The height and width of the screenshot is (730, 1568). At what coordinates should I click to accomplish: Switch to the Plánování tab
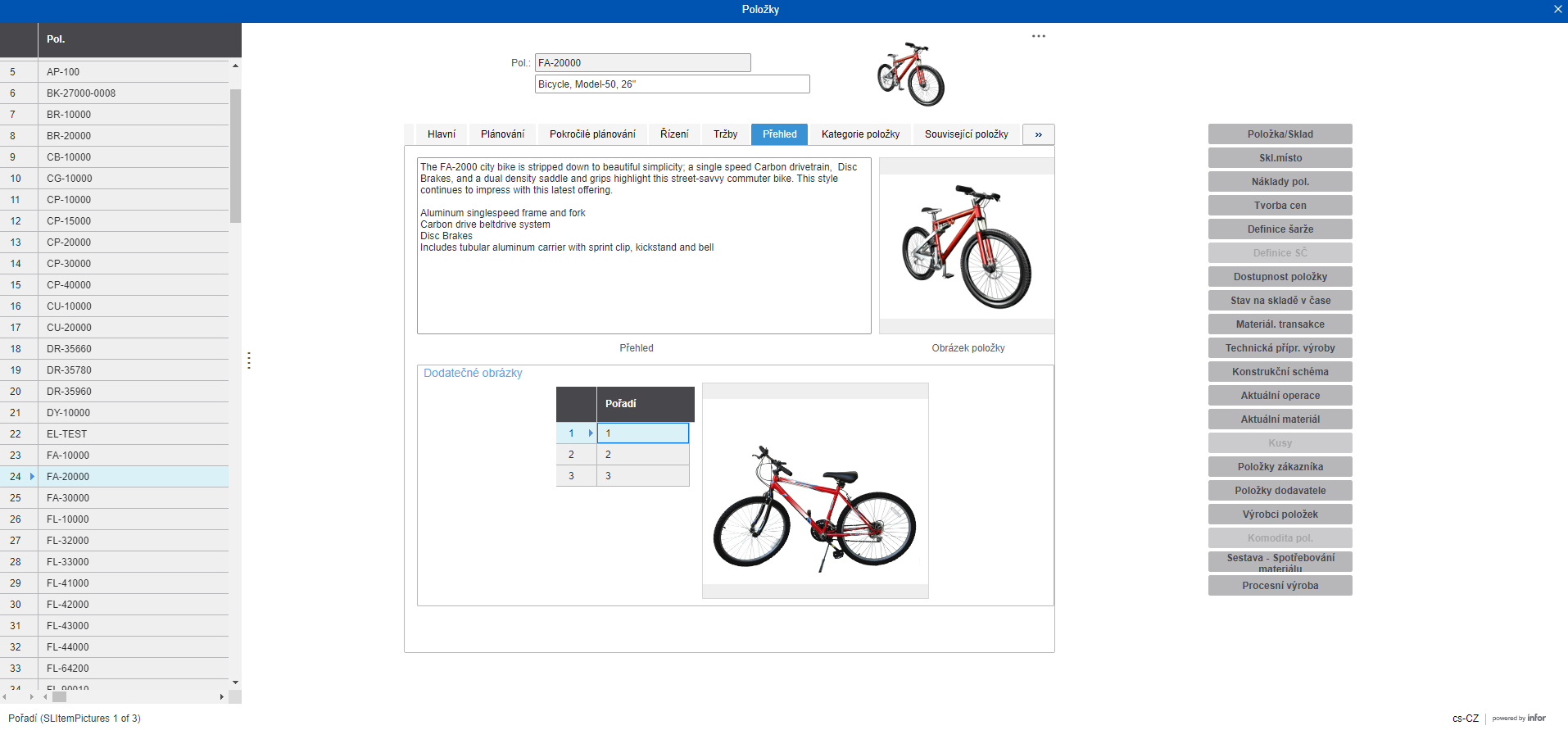pyautogui.click(x=502, y=134)
